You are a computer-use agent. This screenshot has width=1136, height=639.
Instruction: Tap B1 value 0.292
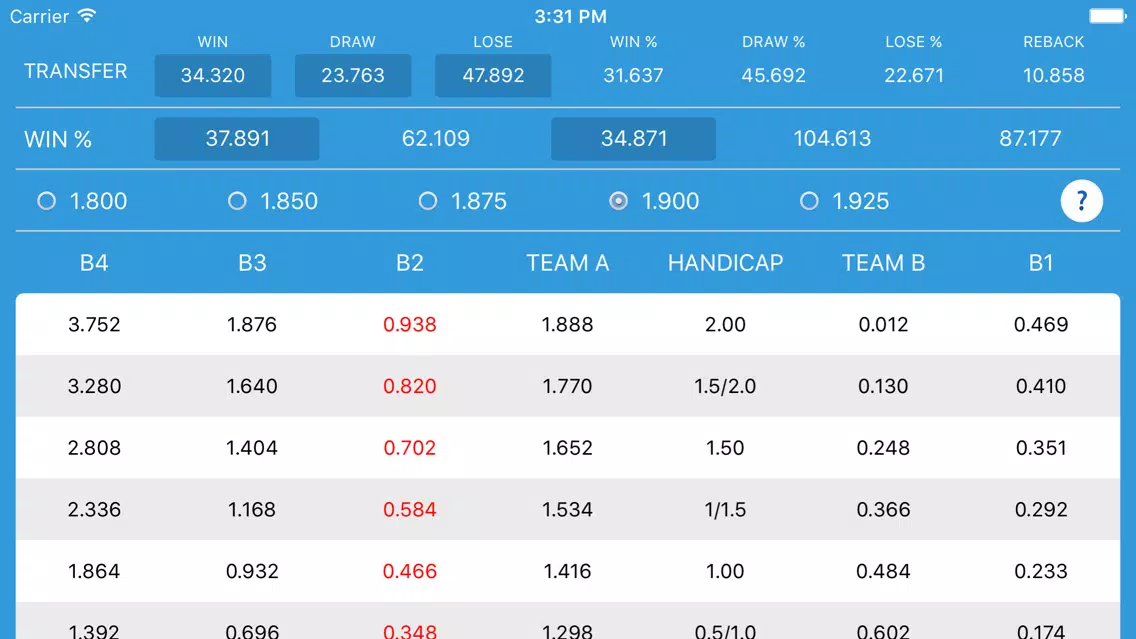pyautogui.click(x=1041, y=509)
